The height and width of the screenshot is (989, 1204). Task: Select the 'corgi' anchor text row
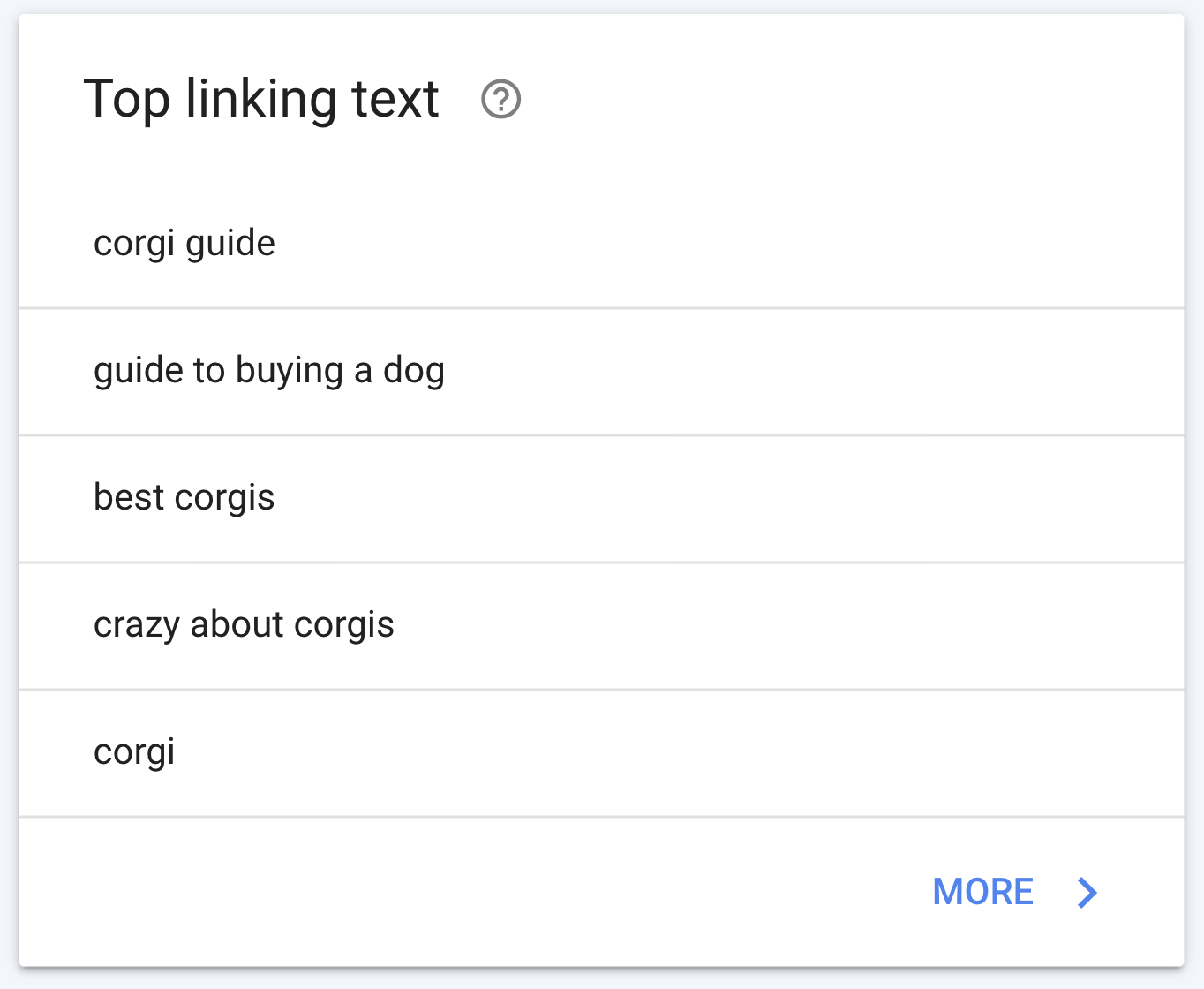click(134, 752)
